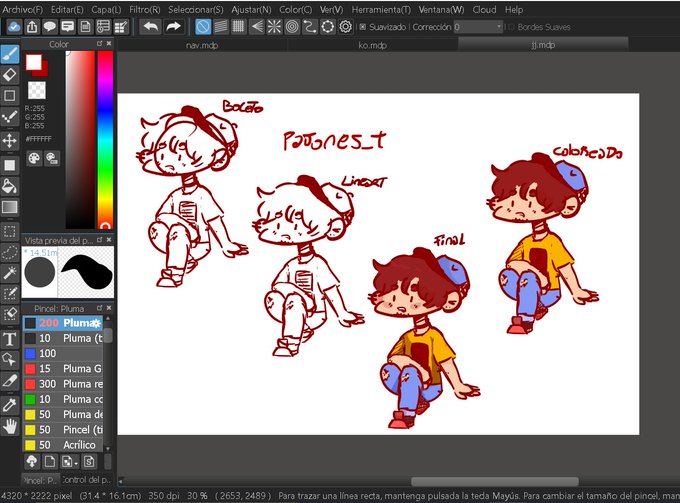The image size is (680, 503).
Task: Click the rainbow hue bar
Action: coord(105,140)
